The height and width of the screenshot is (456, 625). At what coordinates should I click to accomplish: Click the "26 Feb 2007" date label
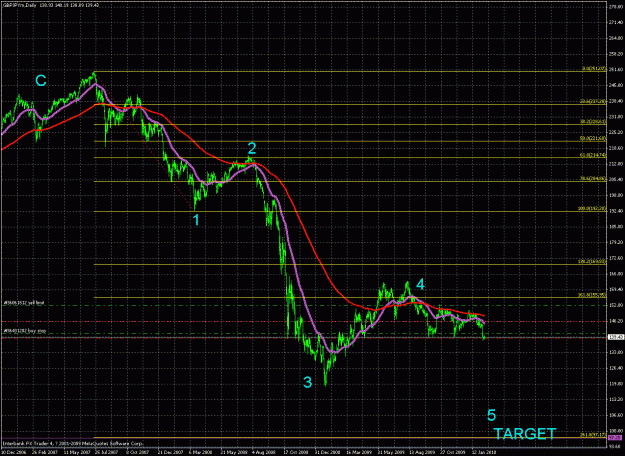click(x=43, y=452)
